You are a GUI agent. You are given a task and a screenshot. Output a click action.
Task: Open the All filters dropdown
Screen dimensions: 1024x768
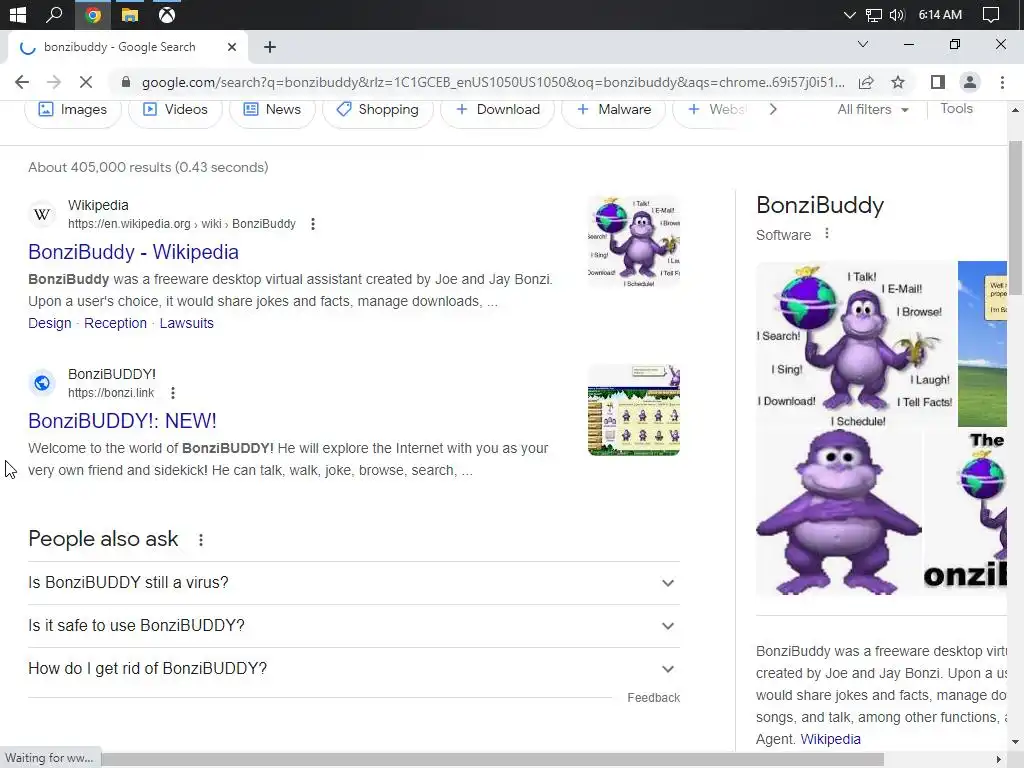(873, 110)
